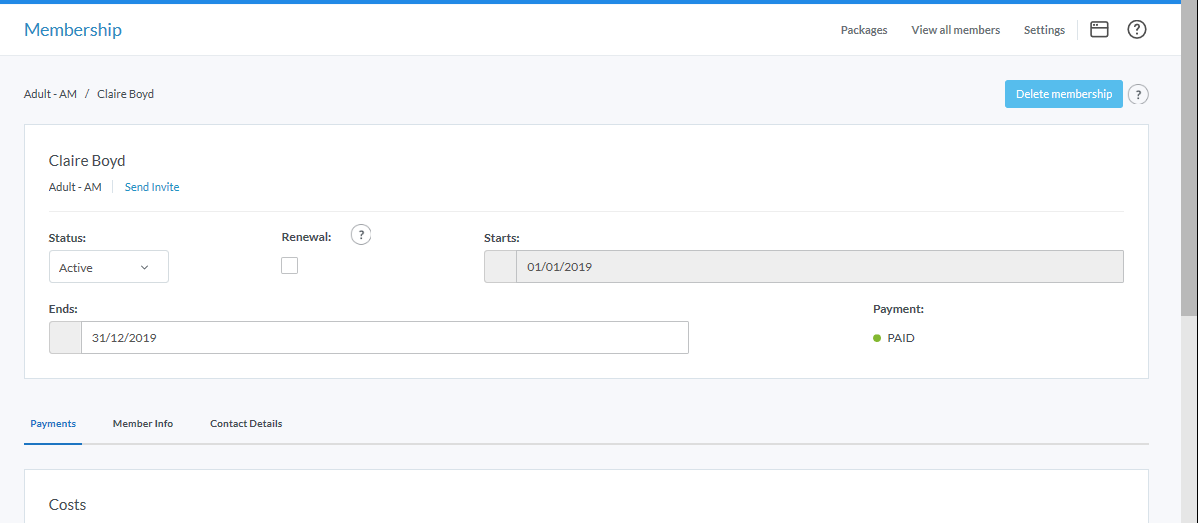Open the help icon in top header
Image resolution: width=1198 pixels, height=523 pixels.
pyautogui.click(x=1136, y=30)
